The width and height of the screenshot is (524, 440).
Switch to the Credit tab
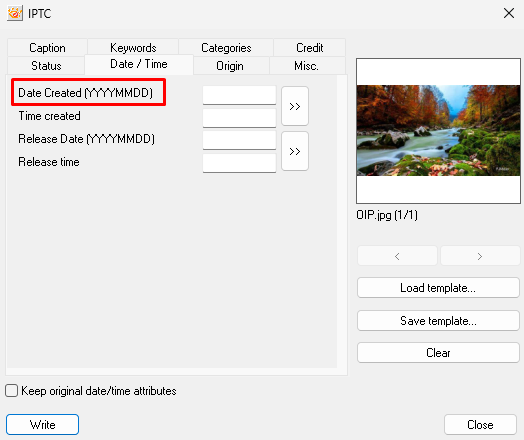[309, 48]
